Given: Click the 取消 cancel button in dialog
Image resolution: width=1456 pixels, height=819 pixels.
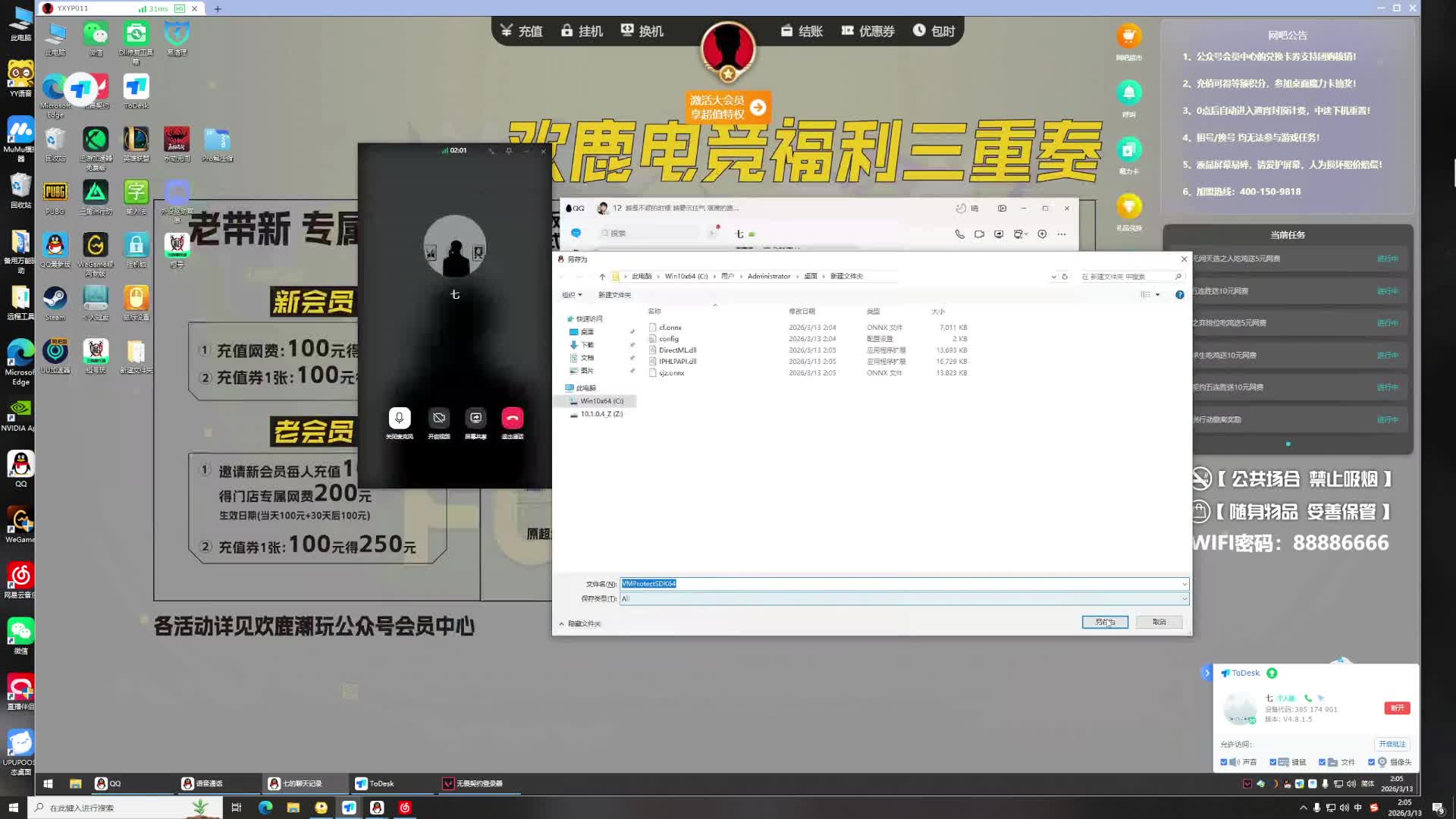Looking at the screenshot, I should point(1159,622).
